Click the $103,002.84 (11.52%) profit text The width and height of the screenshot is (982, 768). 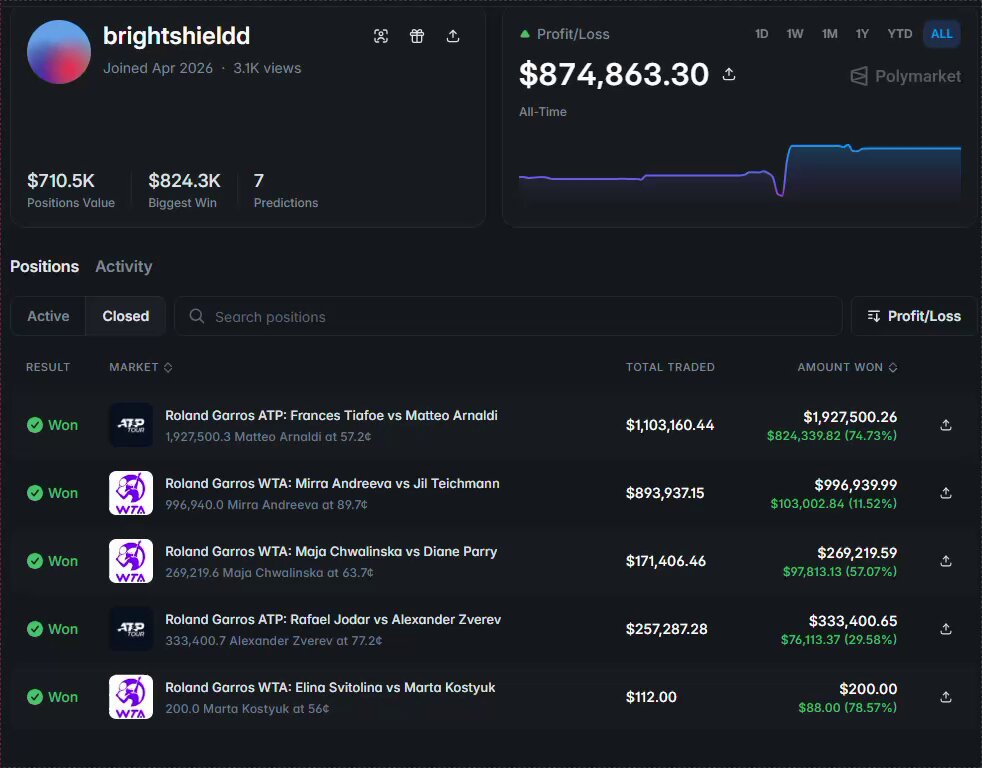point(834,504)
